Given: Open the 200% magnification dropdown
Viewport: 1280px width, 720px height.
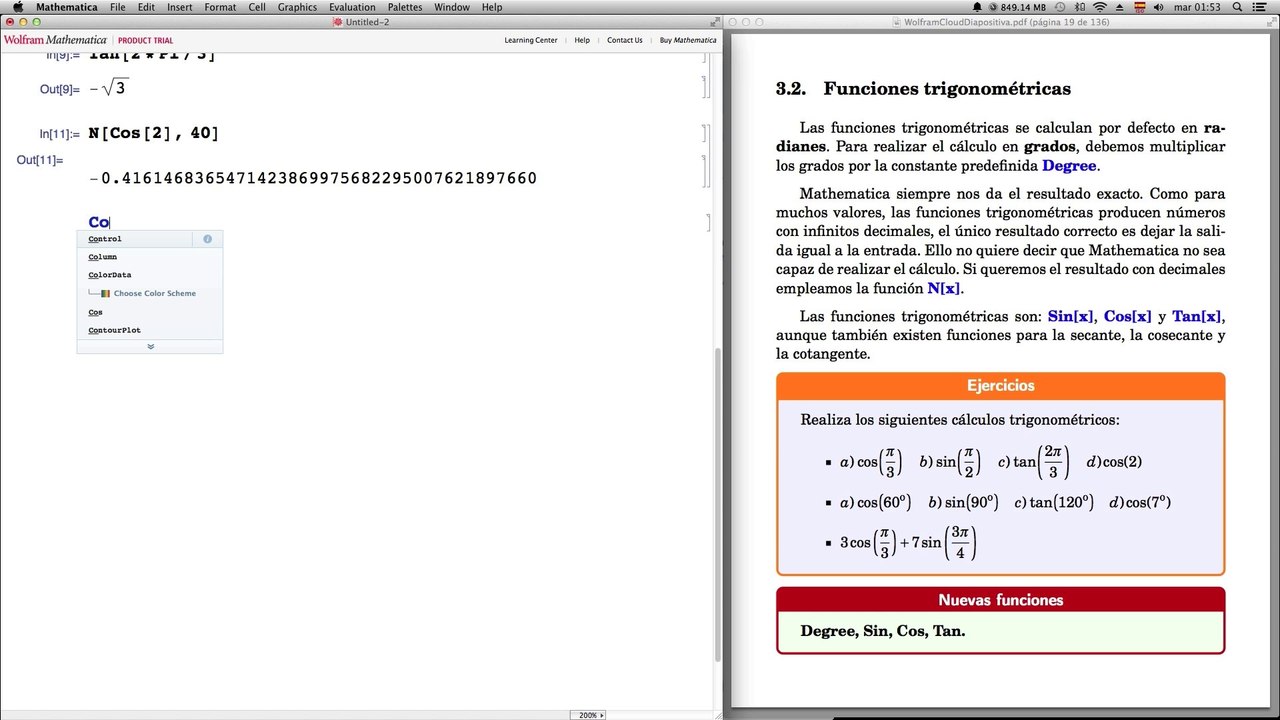Looking at the screenshot, I should (588, 715).
